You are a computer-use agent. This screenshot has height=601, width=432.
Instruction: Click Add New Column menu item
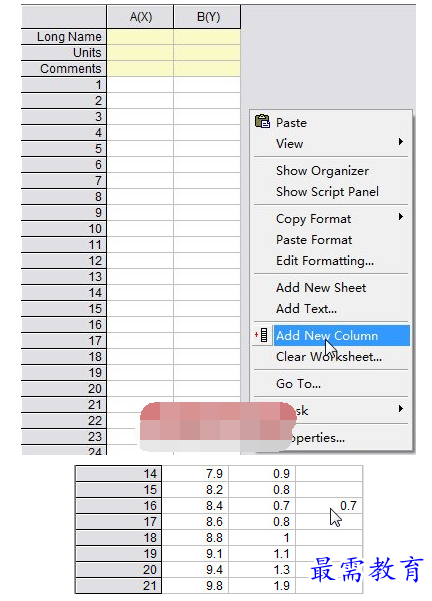click(x=342, y=336)
